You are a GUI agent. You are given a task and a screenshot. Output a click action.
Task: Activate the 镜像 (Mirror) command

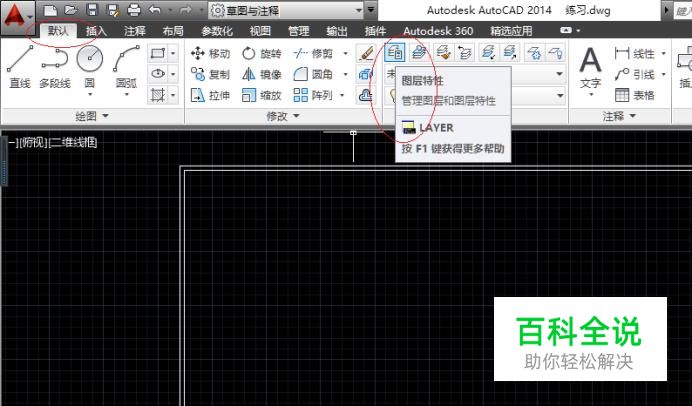262,74
